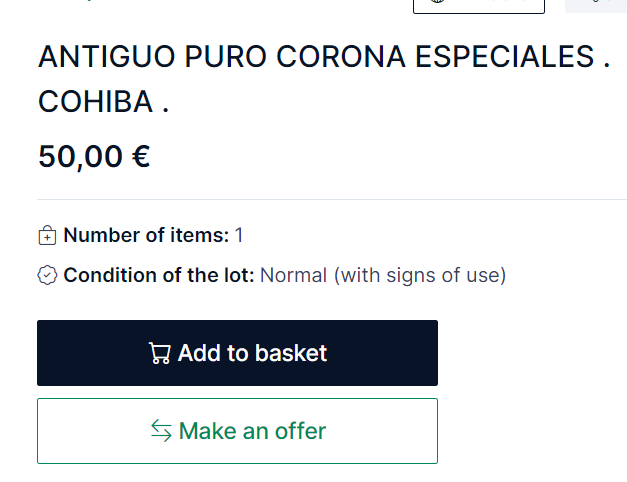Open the Make an offer dialog
This screenshot has width=627, height=482.
[238, 431]
